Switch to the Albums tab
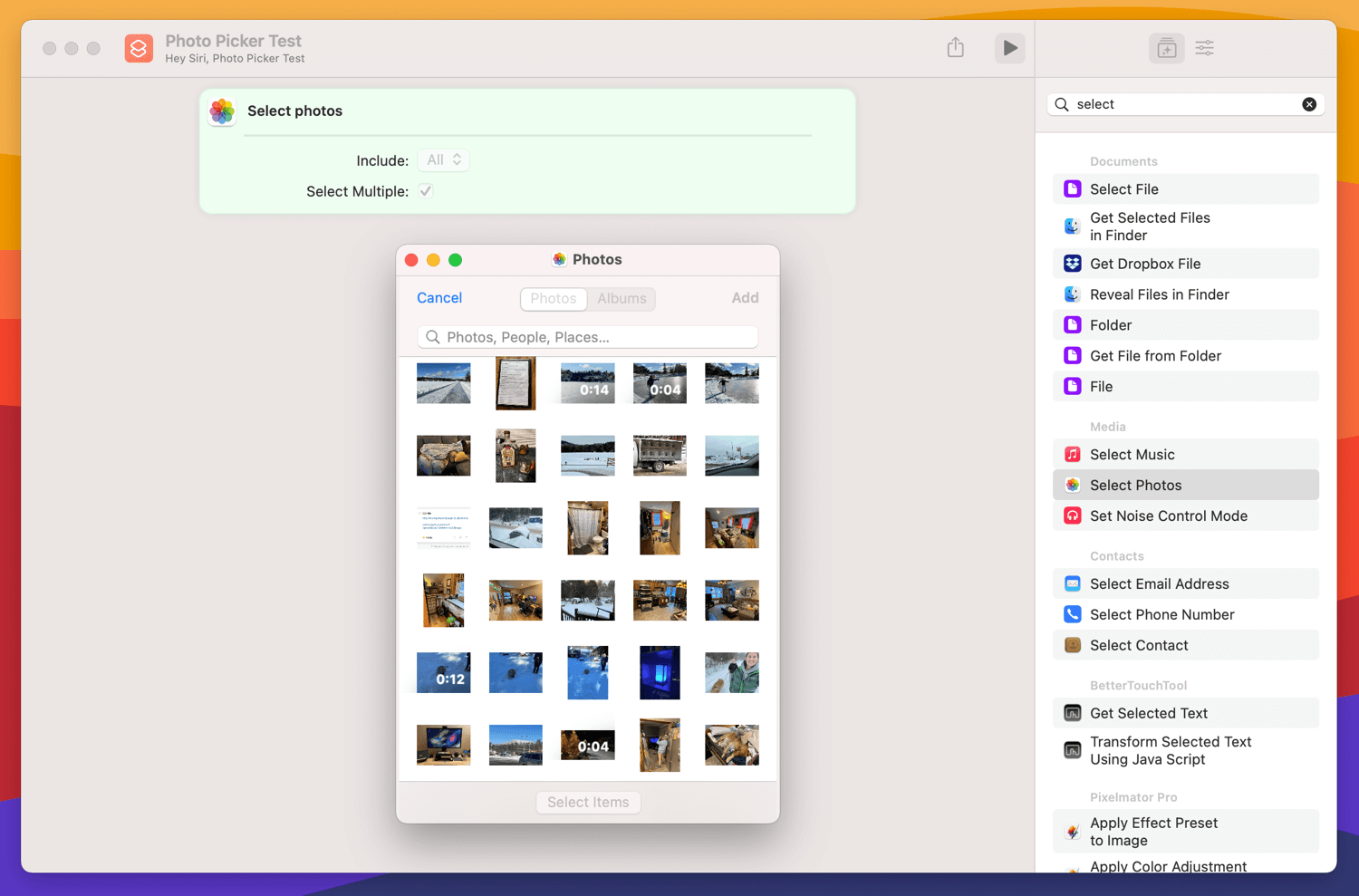The height and width of the screenshot is (896, 1359). tap(622, 298)
